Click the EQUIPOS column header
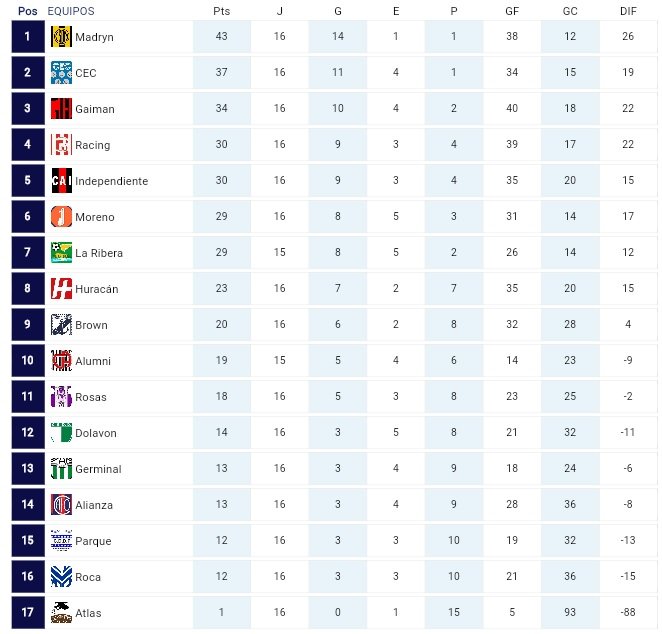 pyautogui.click(x=71, y=11)
